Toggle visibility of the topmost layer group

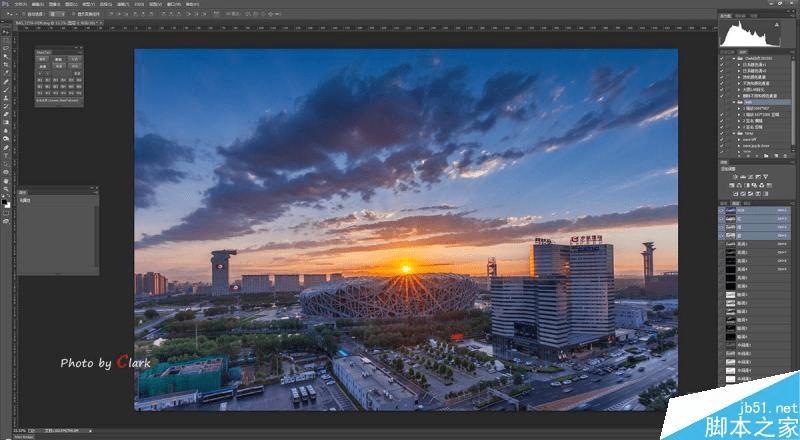tap(721, 58)
